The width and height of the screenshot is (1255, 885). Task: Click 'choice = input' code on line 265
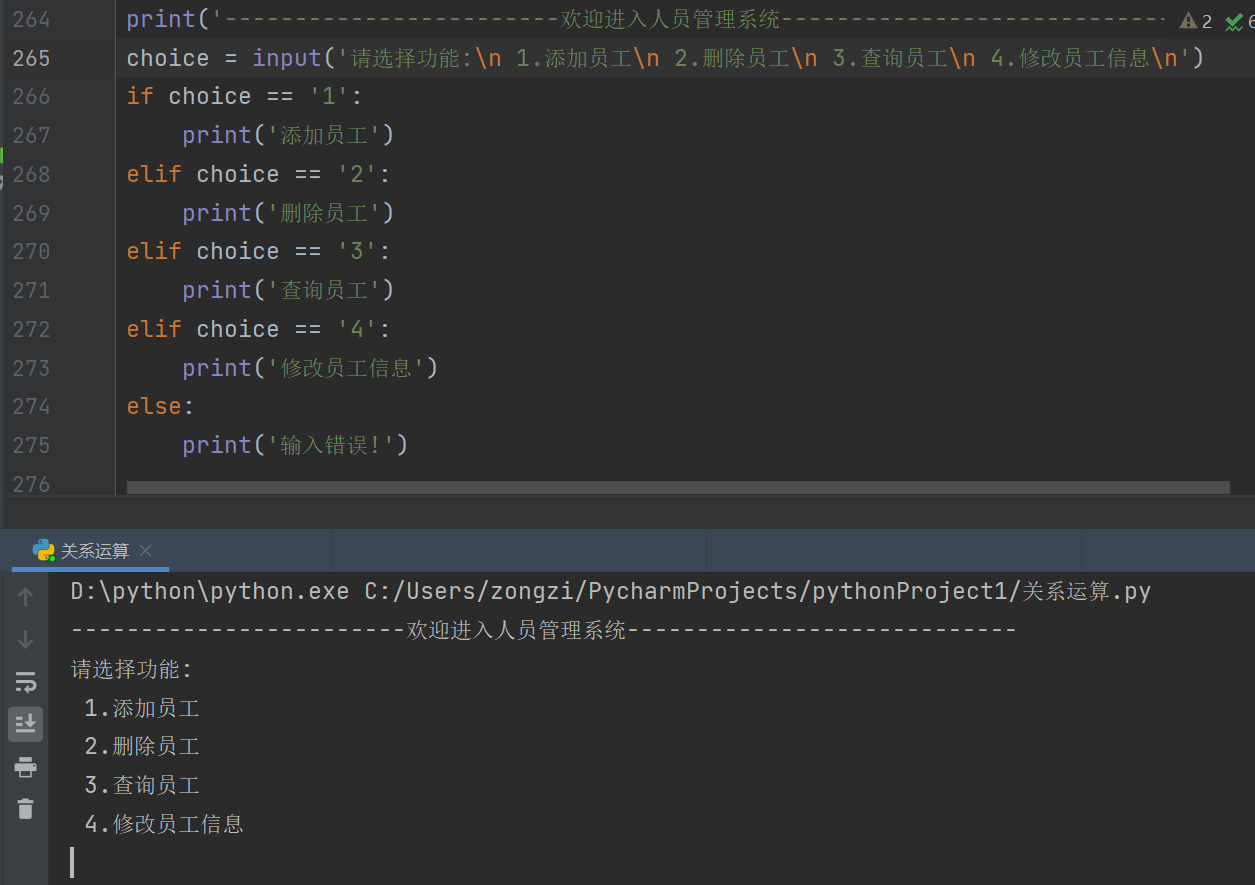(225, 58)
